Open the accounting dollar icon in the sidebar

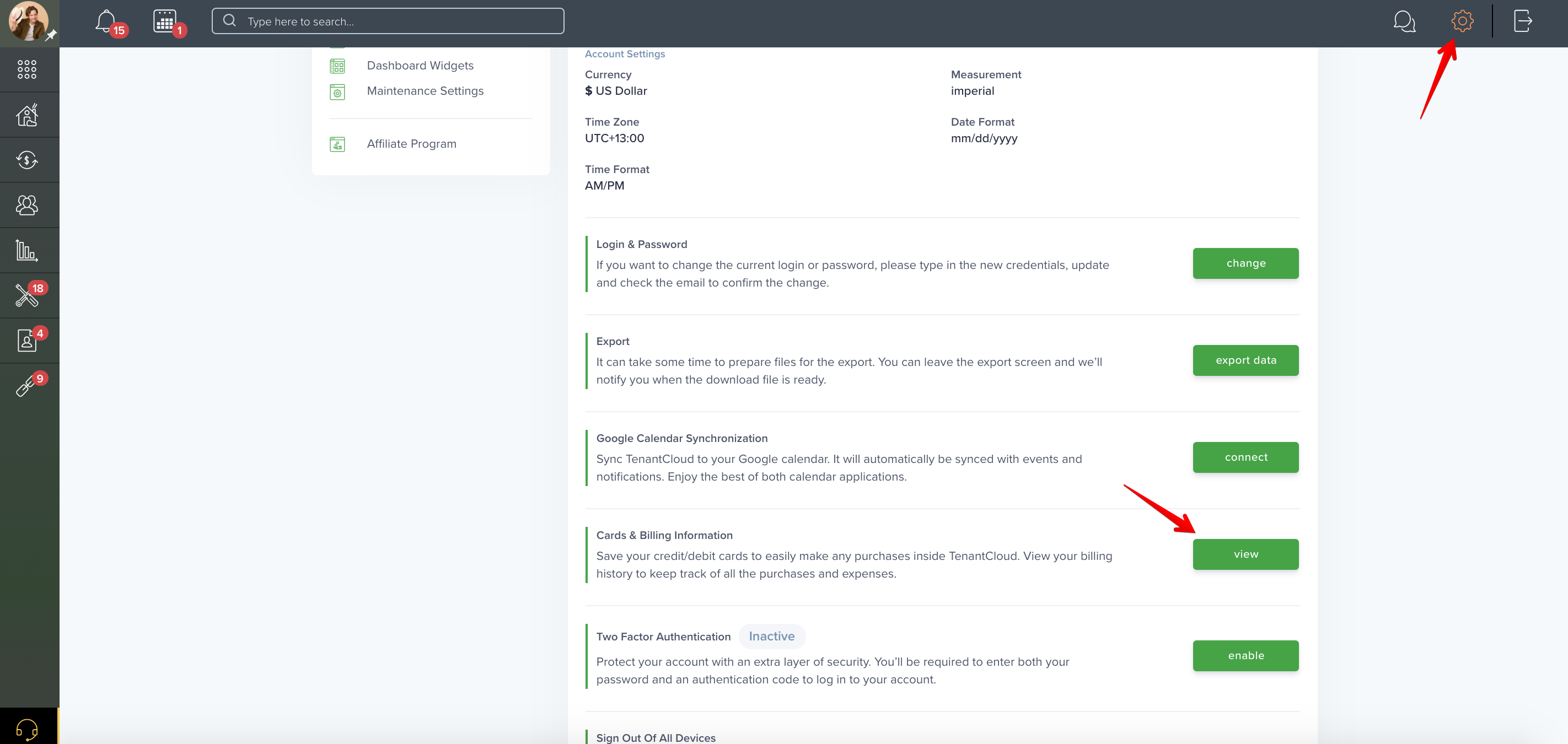pos(27,160)
